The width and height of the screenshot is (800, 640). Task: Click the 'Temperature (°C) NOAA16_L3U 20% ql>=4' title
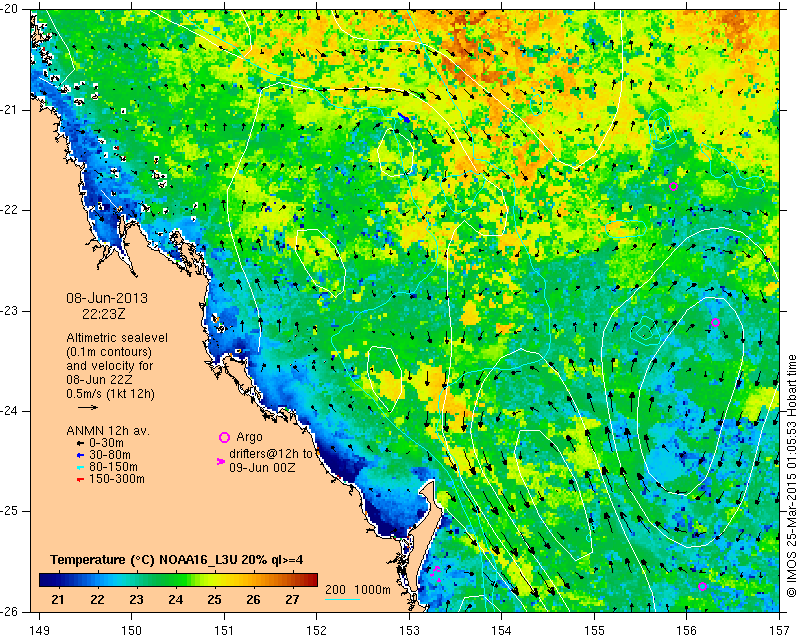(177, 560)
